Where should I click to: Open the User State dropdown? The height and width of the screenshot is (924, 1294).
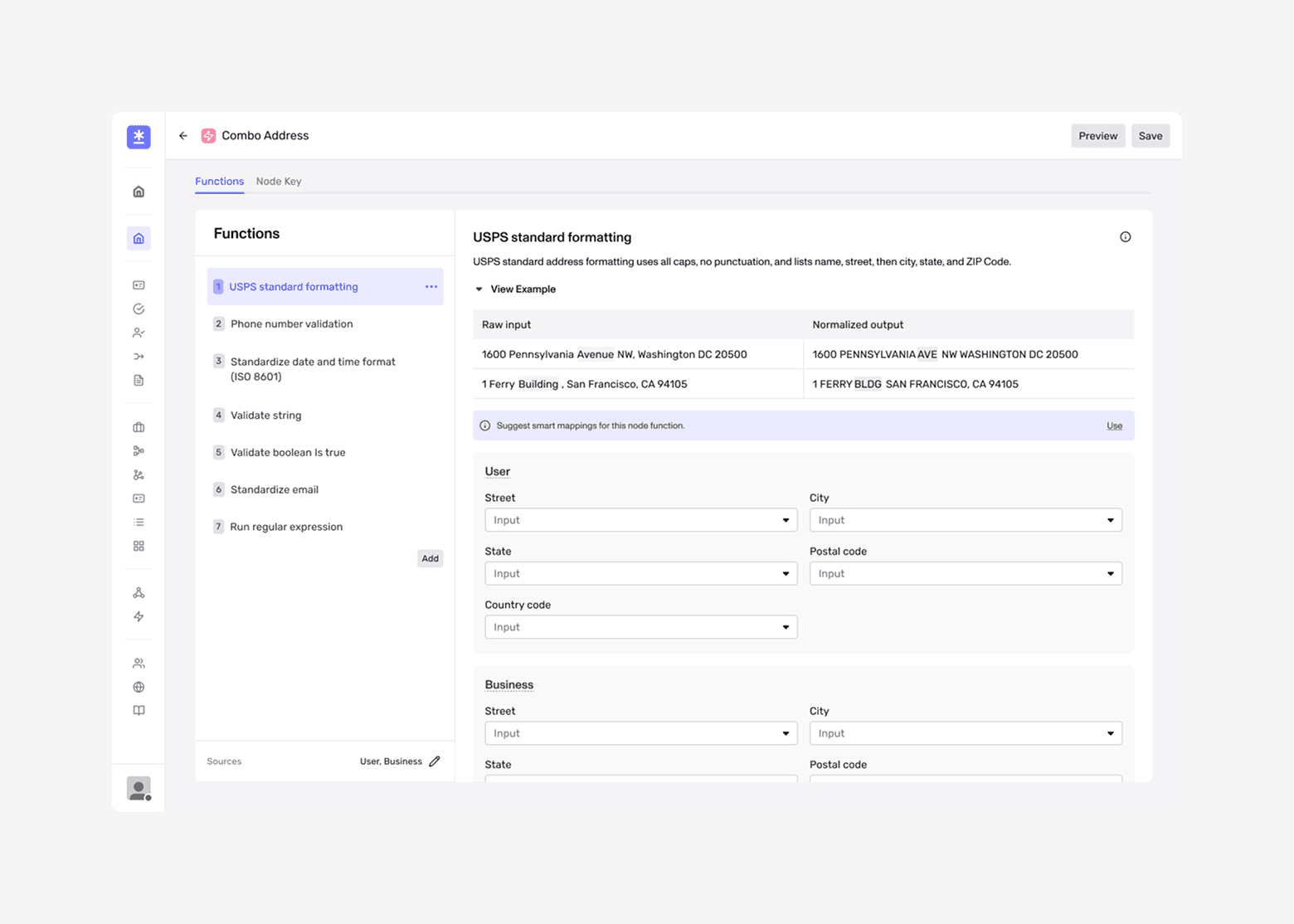641,574
